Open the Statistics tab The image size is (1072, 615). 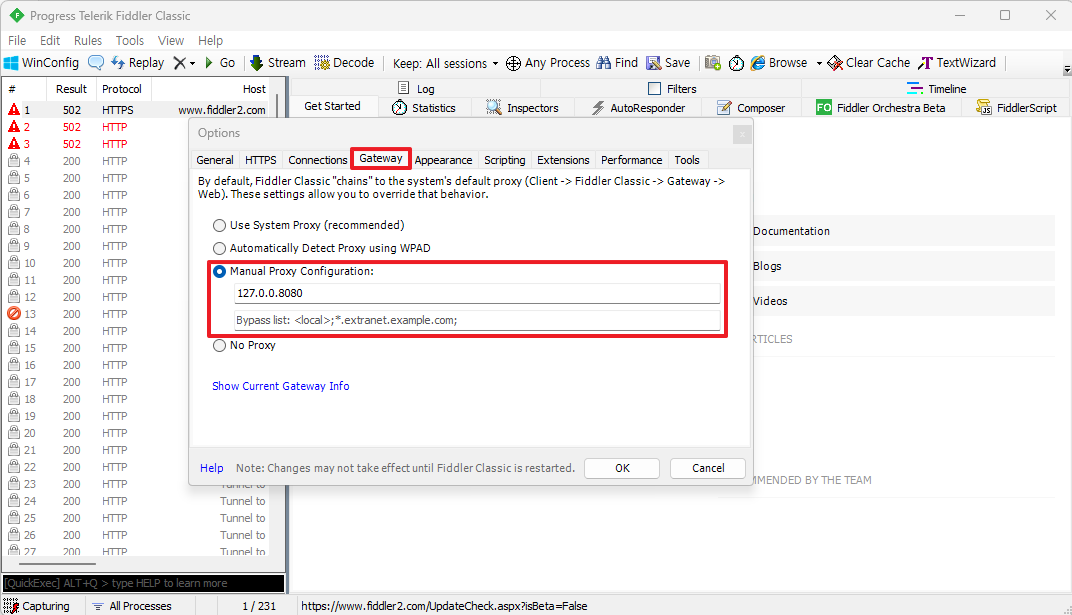[423, 108]
